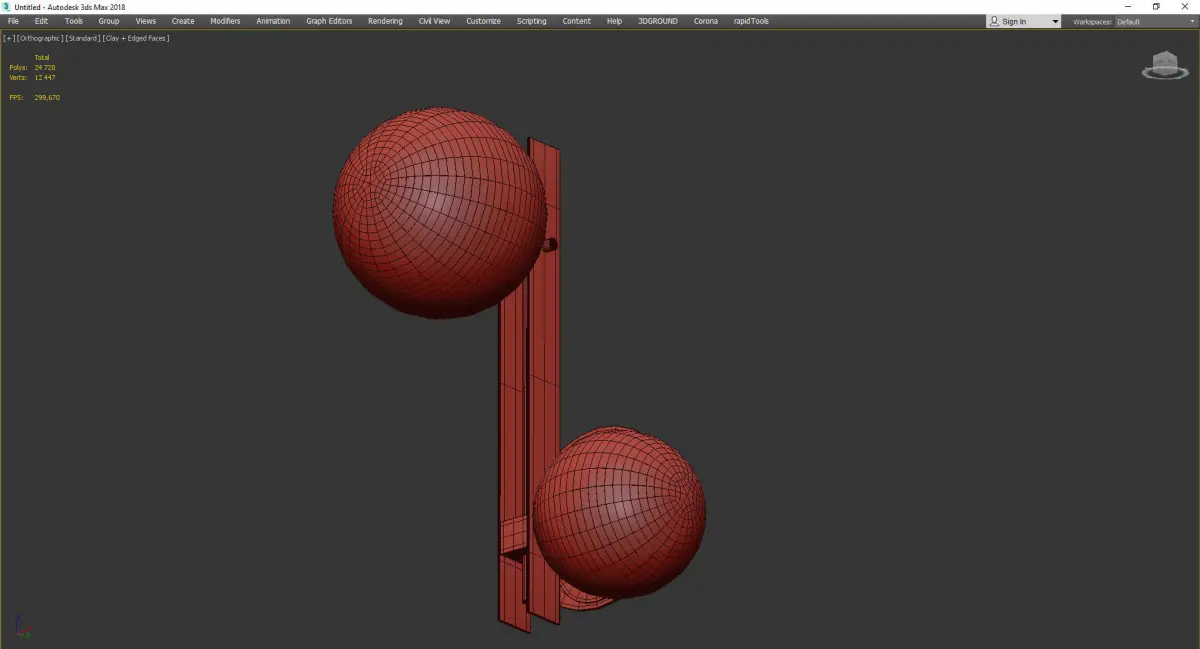Open the Create menu

tap(183, 21)
